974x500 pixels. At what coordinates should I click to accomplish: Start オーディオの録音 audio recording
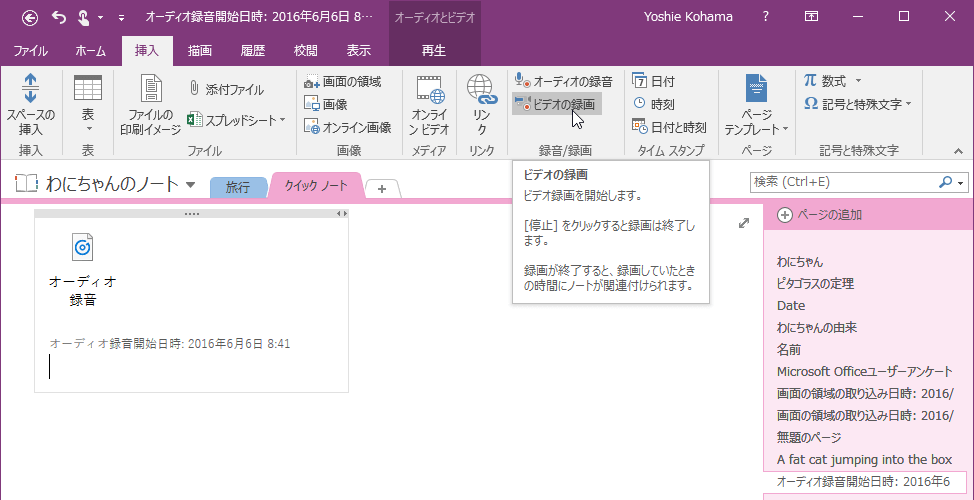(x=564, y=81)
